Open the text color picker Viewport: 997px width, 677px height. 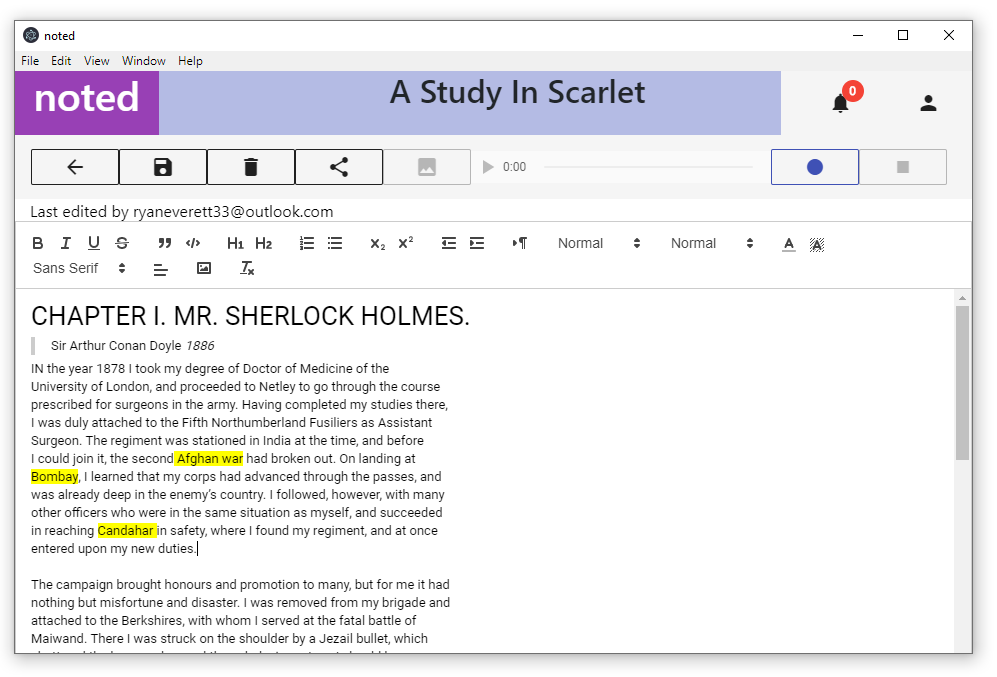(788, 244)
